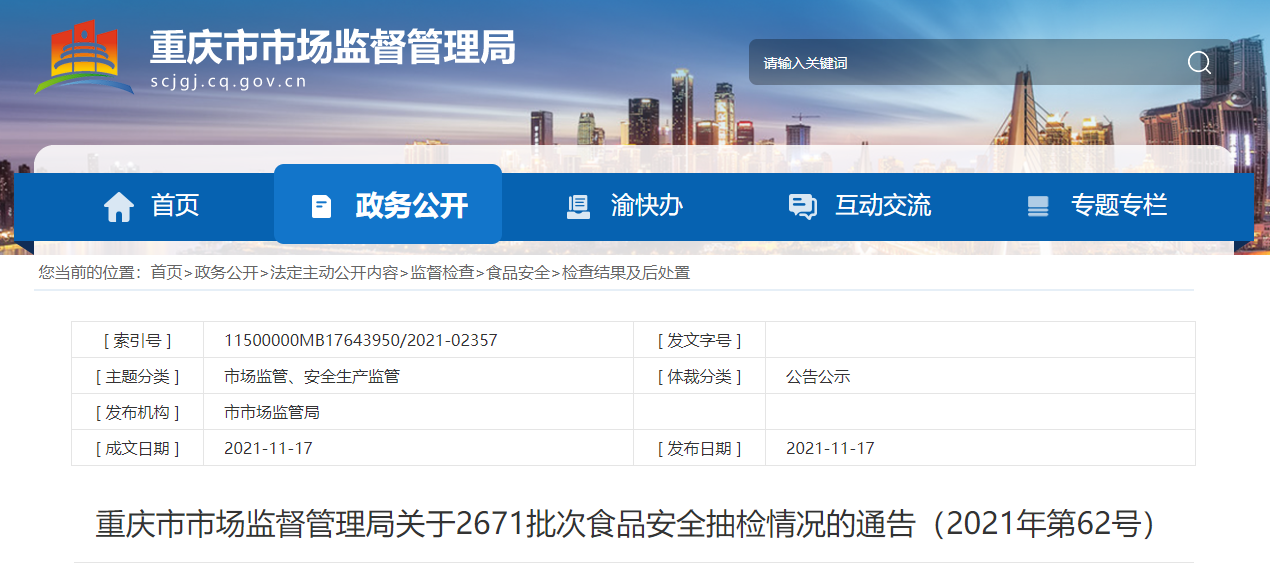Click the stacked icon beside 专题专栏
The image size is (1270, 575).
1038,206
